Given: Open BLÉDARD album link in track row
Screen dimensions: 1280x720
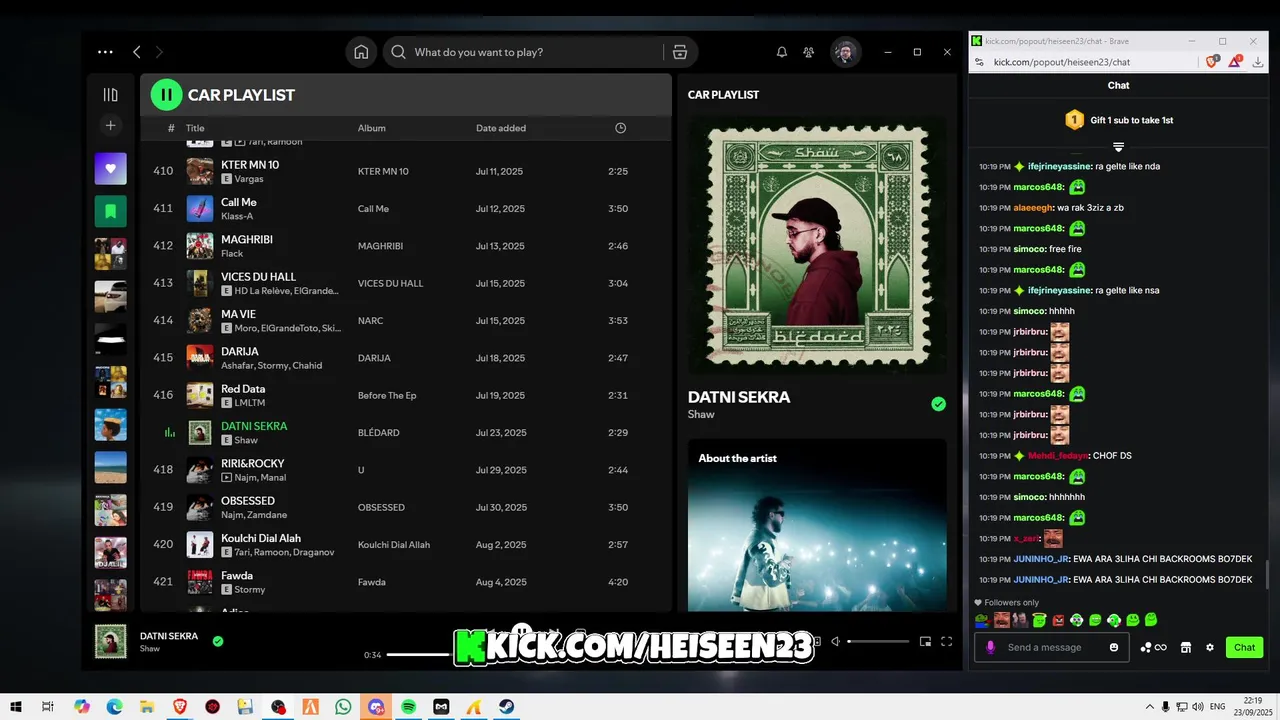Looking at the screenshot, I should 378,433.
